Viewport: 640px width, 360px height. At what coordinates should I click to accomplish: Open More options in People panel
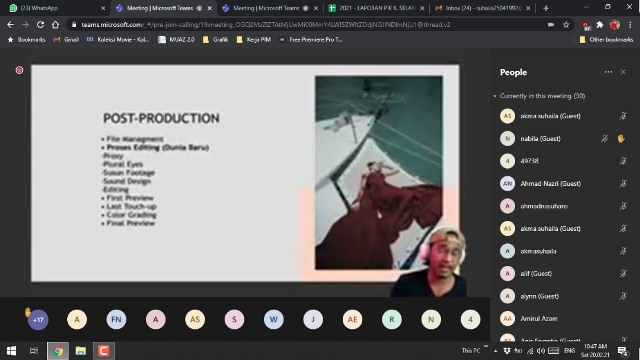608,72
